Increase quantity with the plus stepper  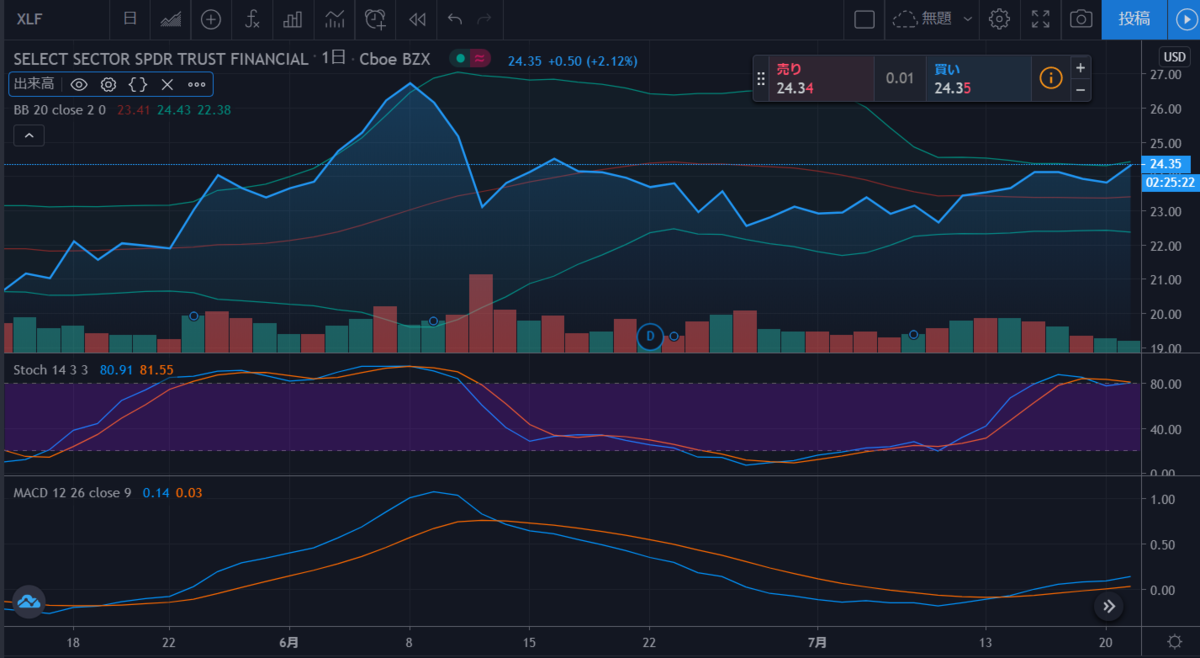(1080, 67)
